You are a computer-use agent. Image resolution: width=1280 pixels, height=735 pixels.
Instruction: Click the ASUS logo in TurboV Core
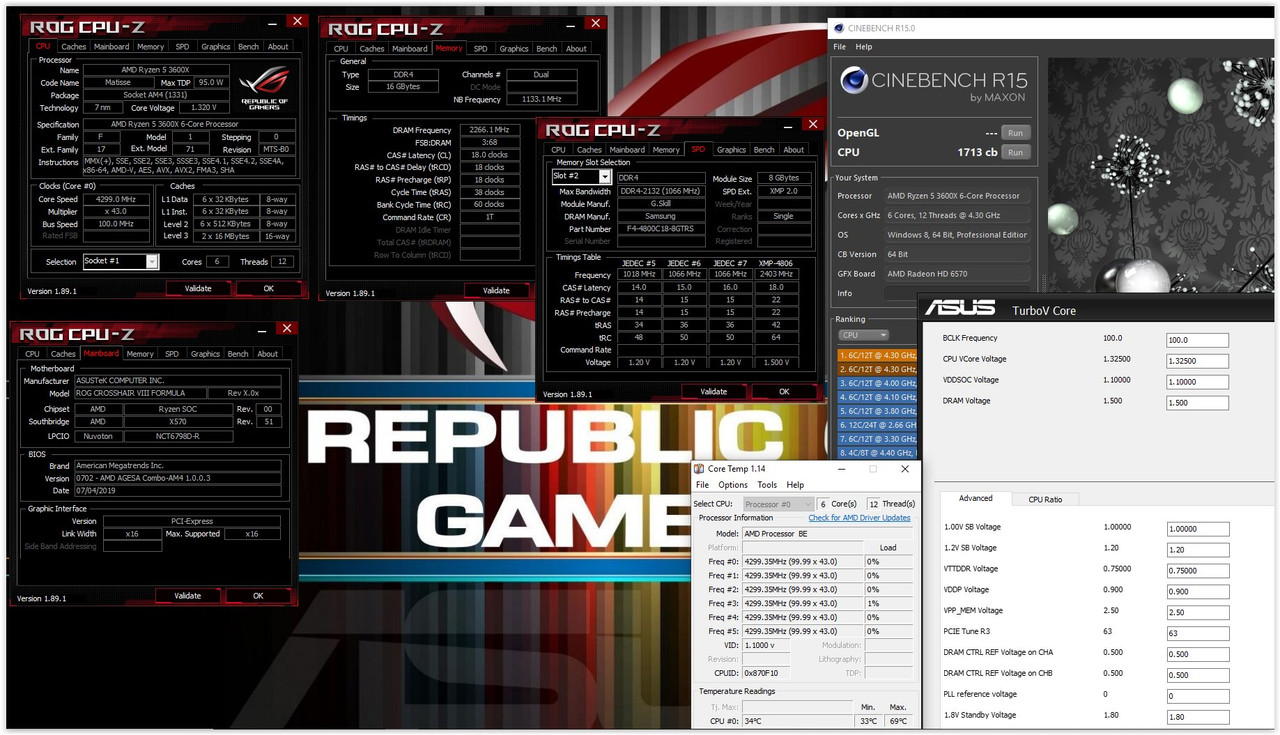(x=960, y=308)
